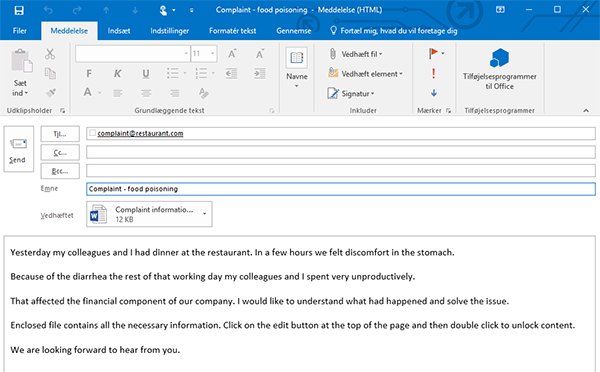Click the Cc input field
Image resolution: width=600 pixels, height=372 pixels.
(x=341, y=152)
